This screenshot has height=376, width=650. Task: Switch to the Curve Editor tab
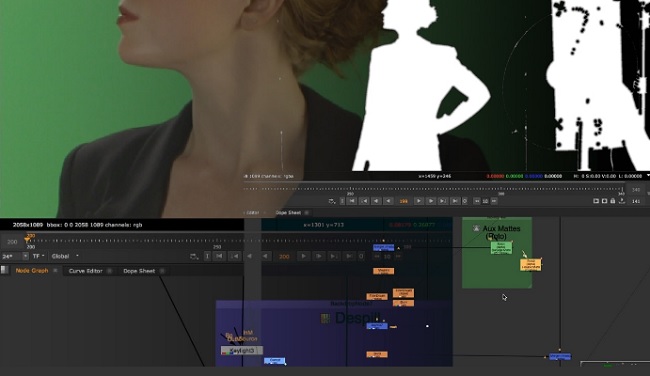(x=85, y=271)
